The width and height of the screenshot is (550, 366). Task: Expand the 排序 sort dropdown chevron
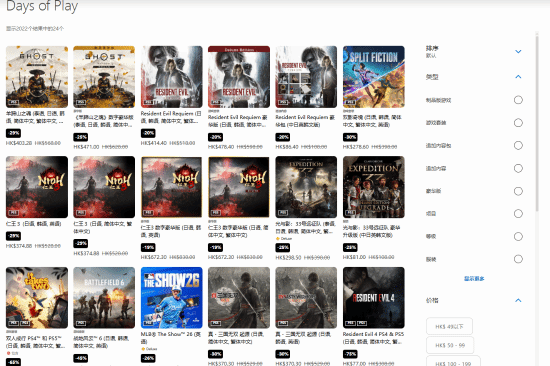pyautogui.click(x=518, y=52)
